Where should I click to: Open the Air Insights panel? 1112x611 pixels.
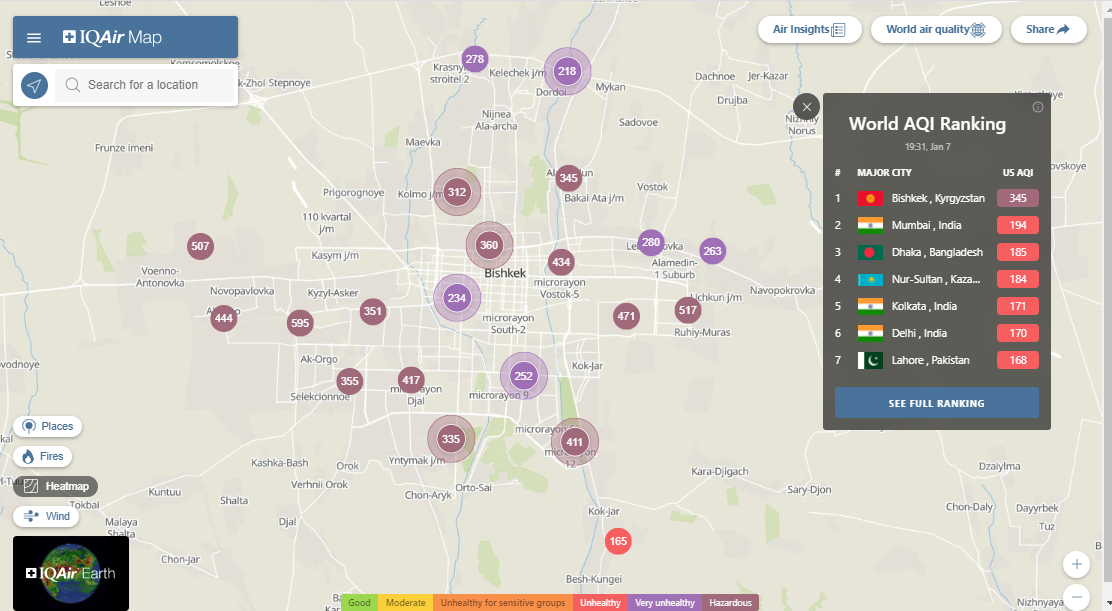click(x=809, y=30)
